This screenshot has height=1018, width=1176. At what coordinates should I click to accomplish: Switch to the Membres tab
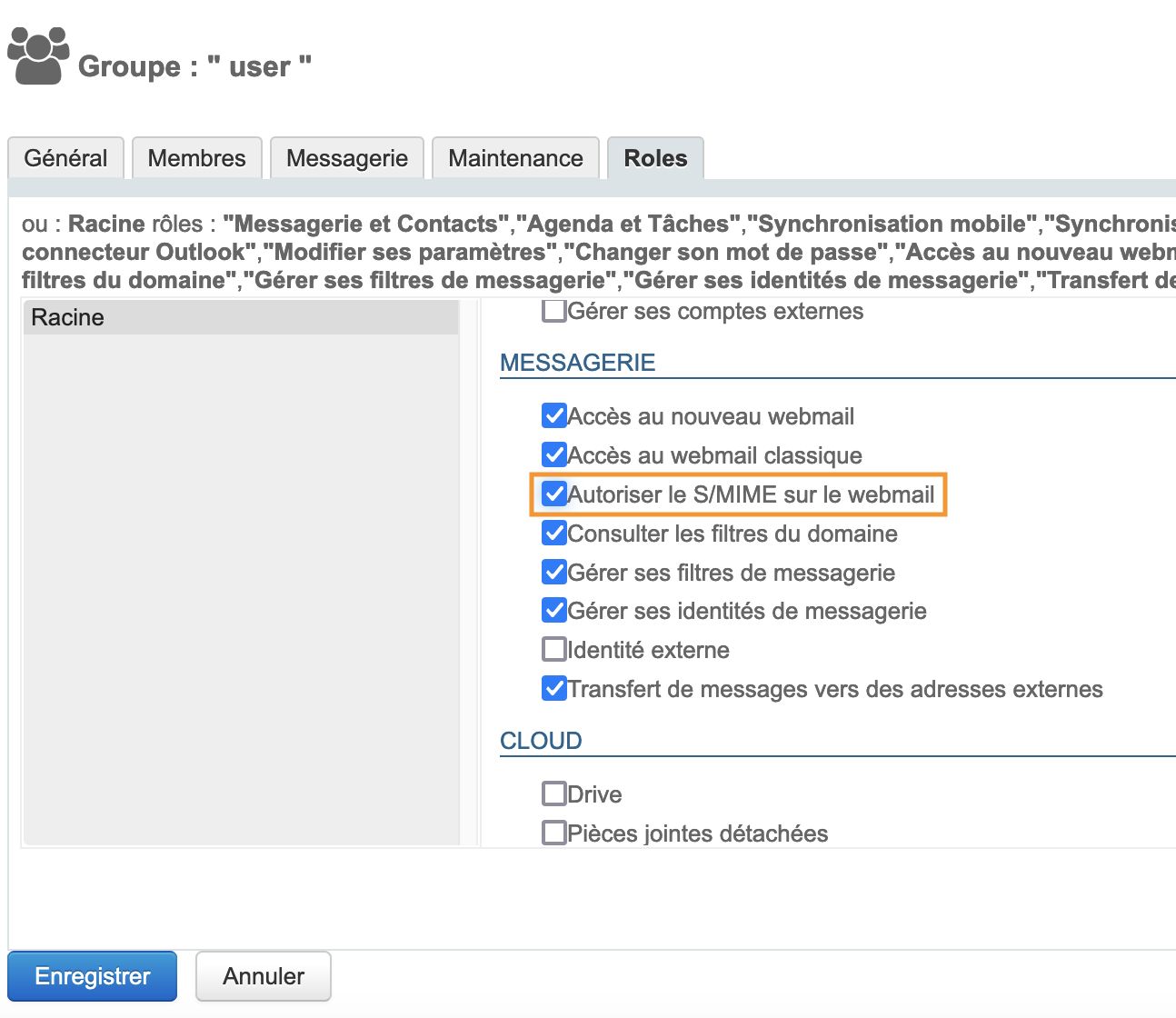pyautogui.click(x=197, y=158)
